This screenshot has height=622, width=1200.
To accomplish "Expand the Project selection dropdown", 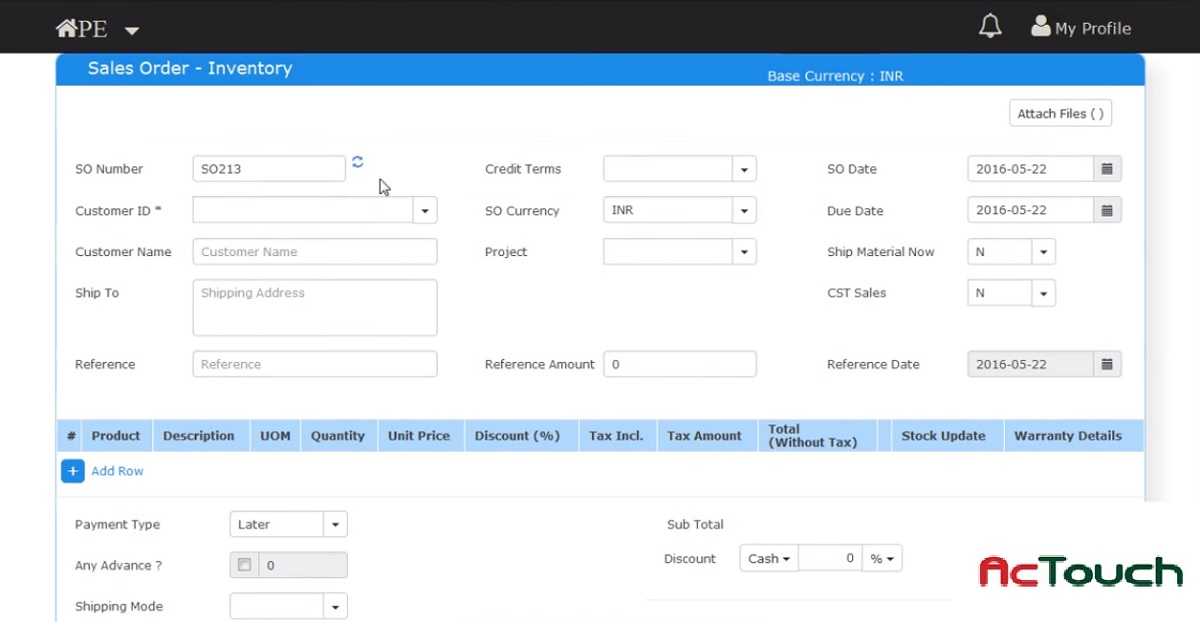I will [744, 251].
